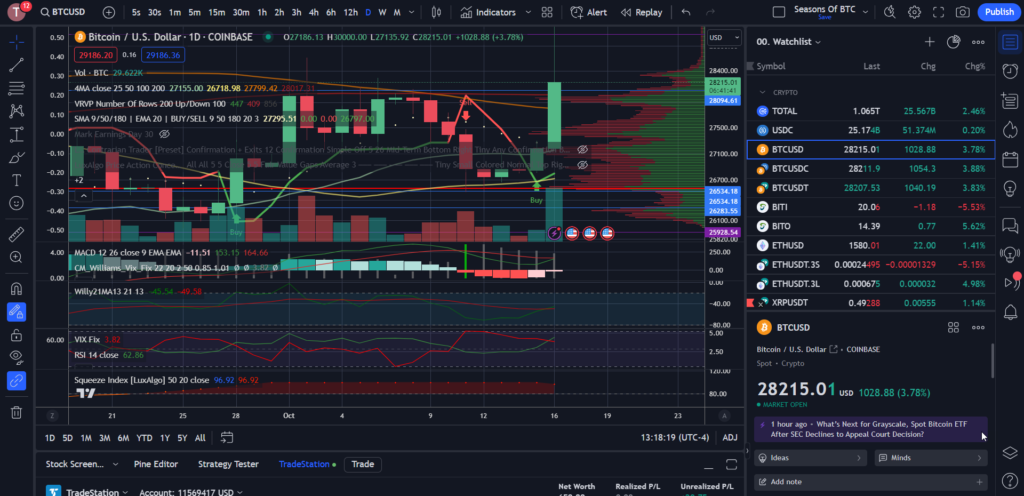
Task: Open the Gann and Fibonacci tools
Action: [x=17, y=87]
